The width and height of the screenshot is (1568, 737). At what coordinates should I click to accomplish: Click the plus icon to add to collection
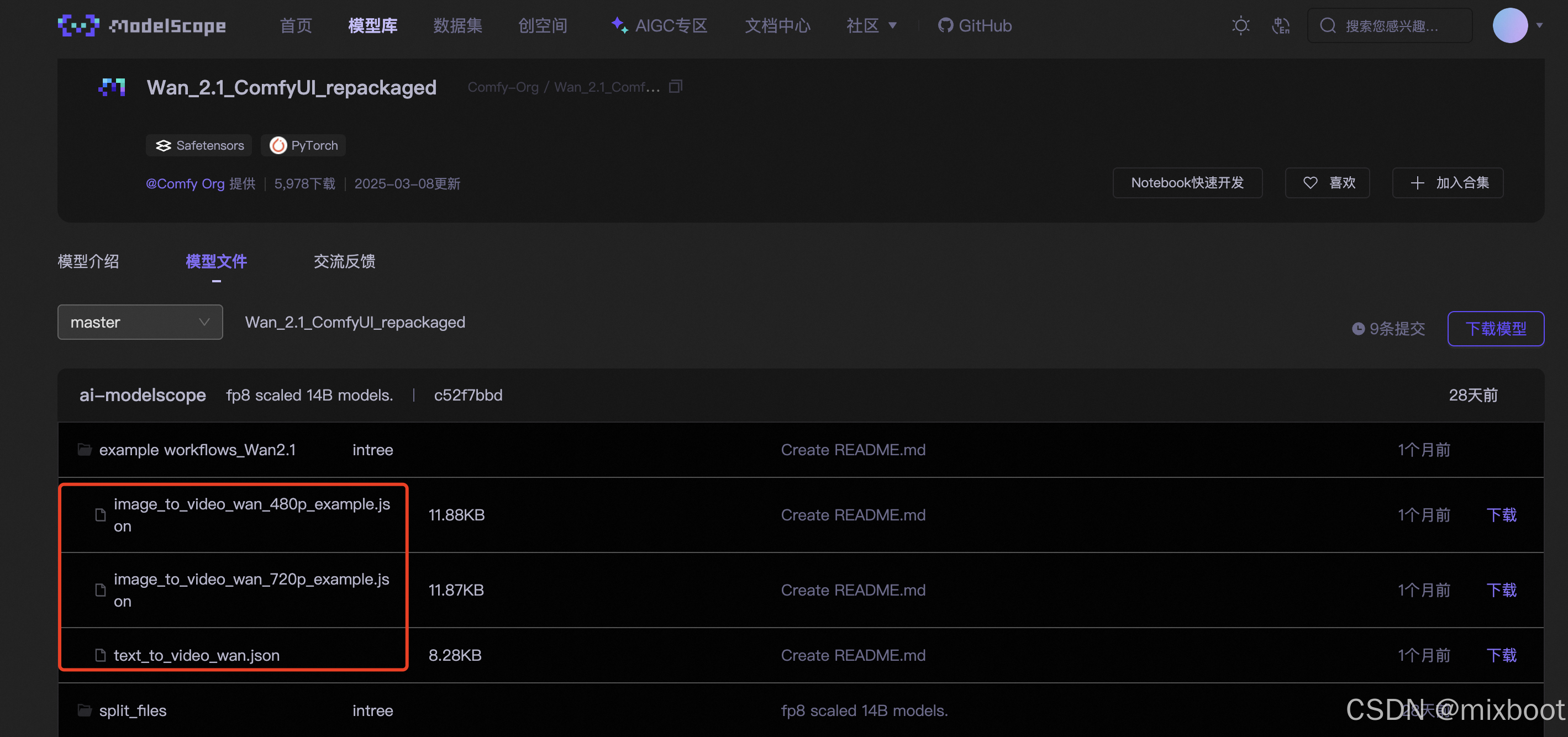1418,183
